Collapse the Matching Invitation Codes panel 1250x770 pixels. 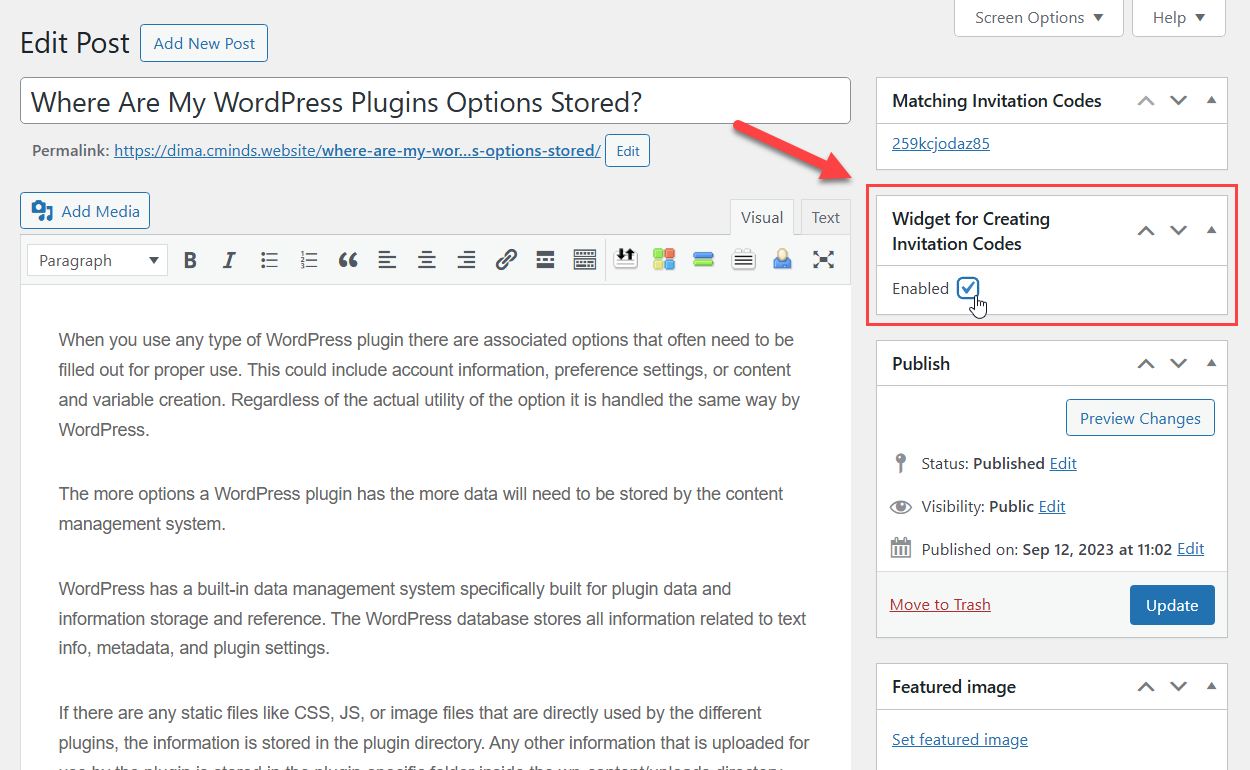click(1211, 101)
